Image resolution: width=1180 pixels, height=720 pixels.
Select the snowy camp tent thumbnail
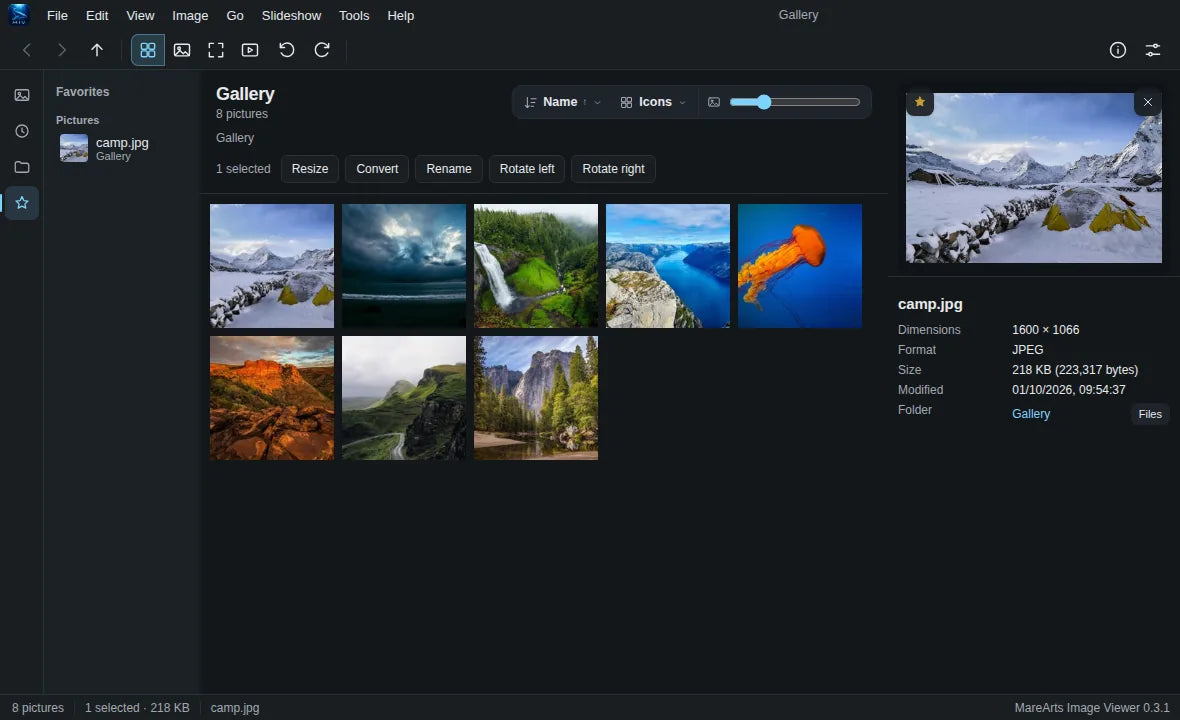(x=272, y=266)
